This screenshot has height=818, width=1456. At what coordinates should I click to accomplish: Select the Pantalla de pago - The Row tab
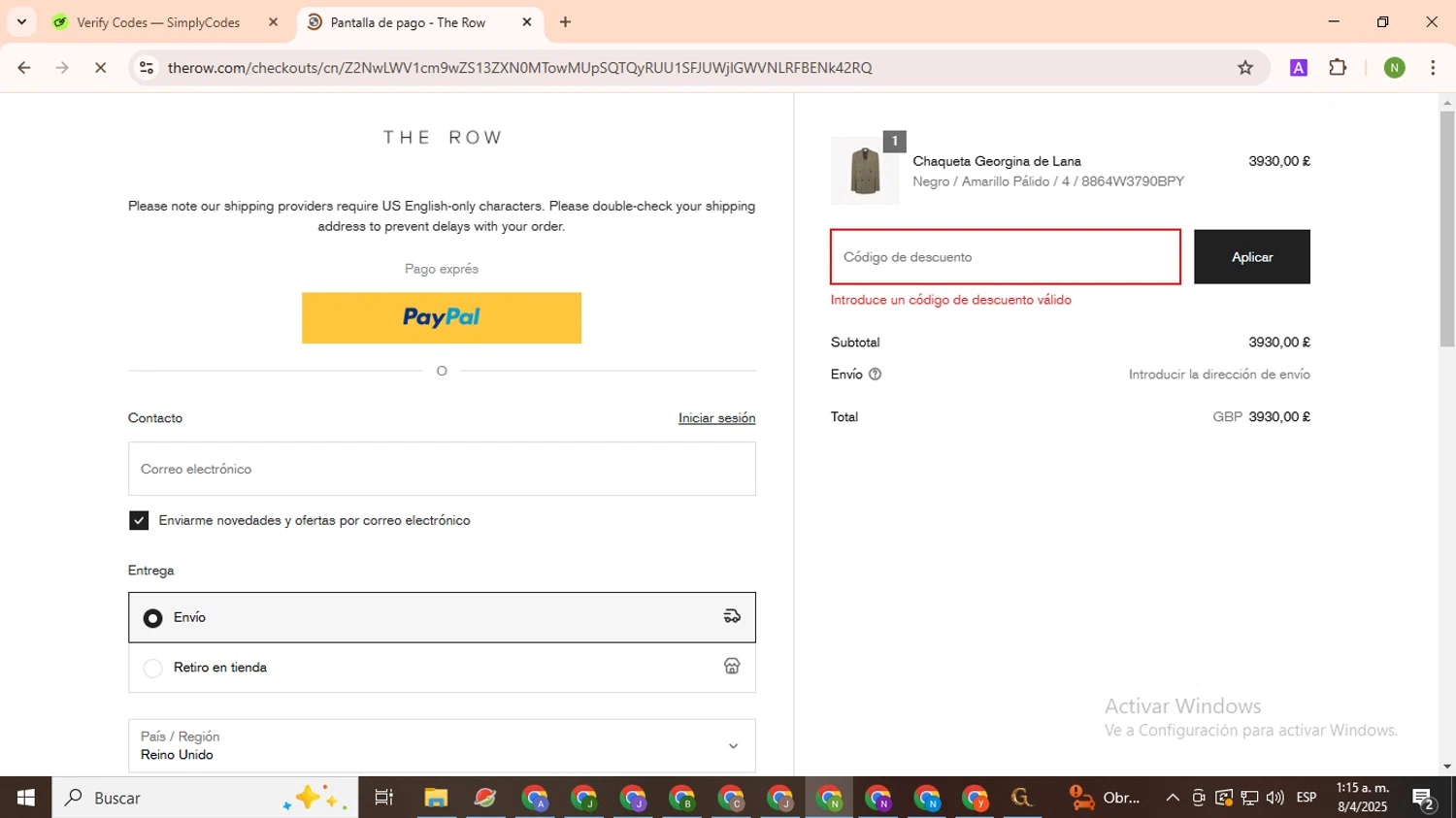[x=408, y=22]
